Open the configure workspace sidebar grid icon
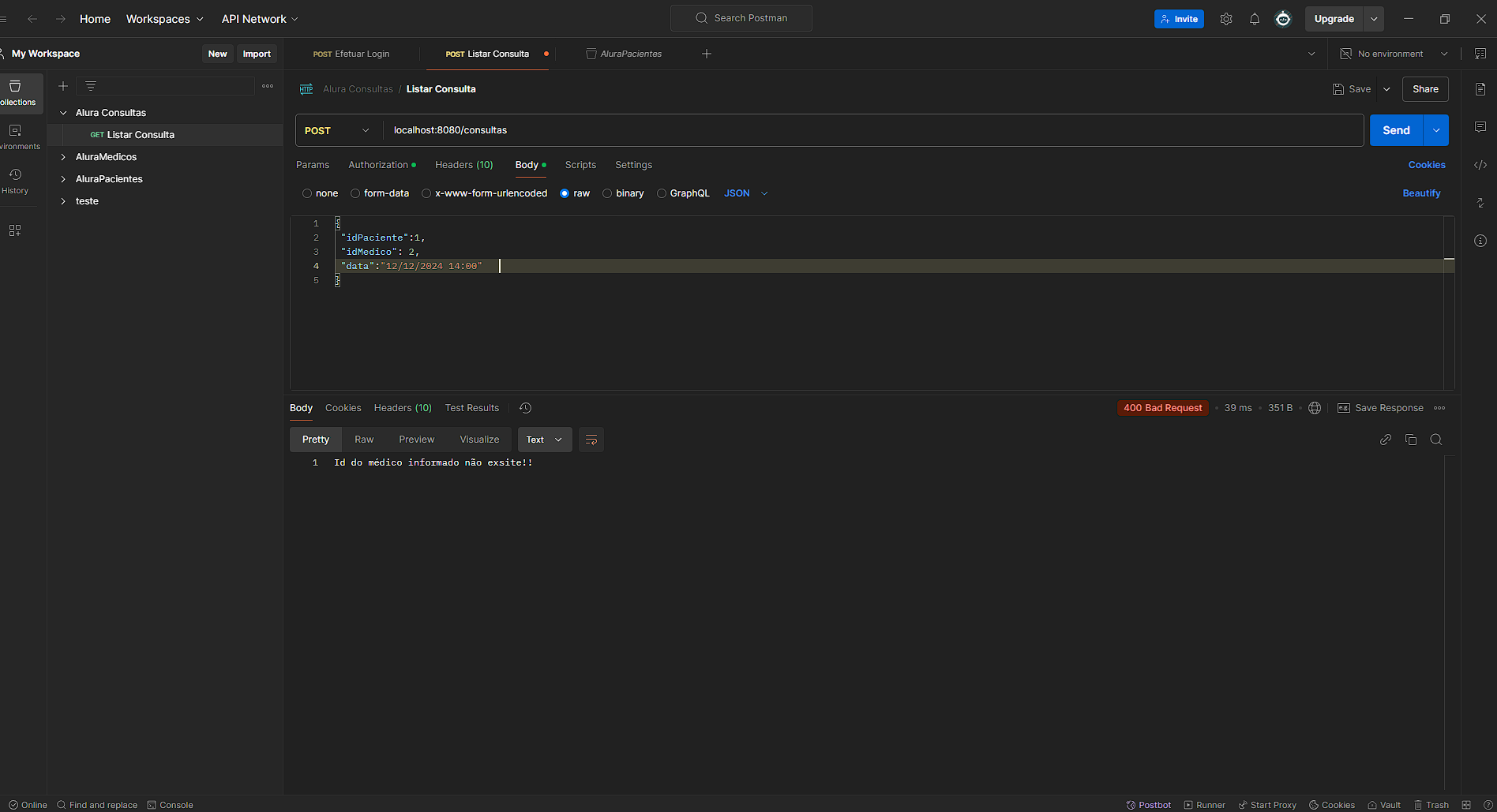The height and width of the screenshot is (812, 1497). coord(15,230)
